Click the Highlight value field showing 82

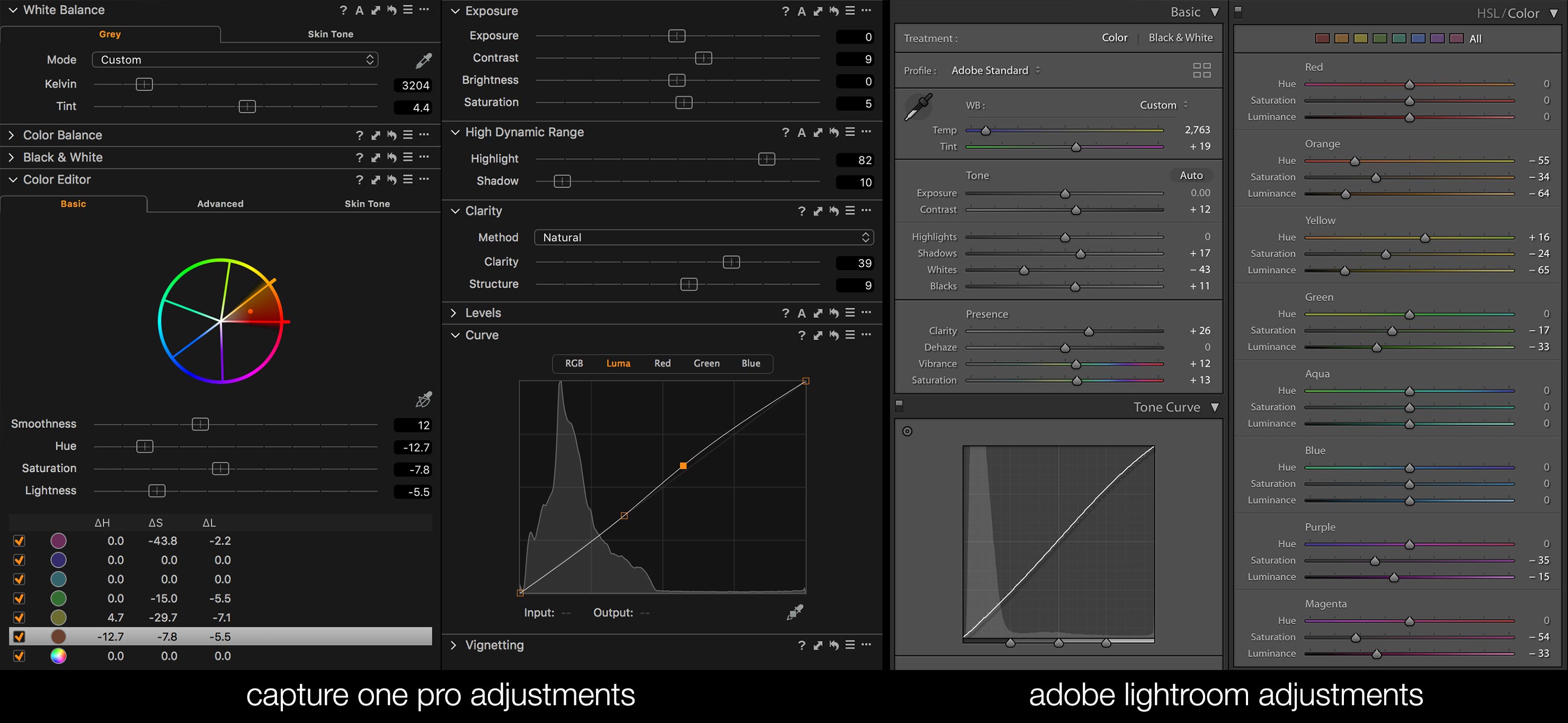click(855, 160)
